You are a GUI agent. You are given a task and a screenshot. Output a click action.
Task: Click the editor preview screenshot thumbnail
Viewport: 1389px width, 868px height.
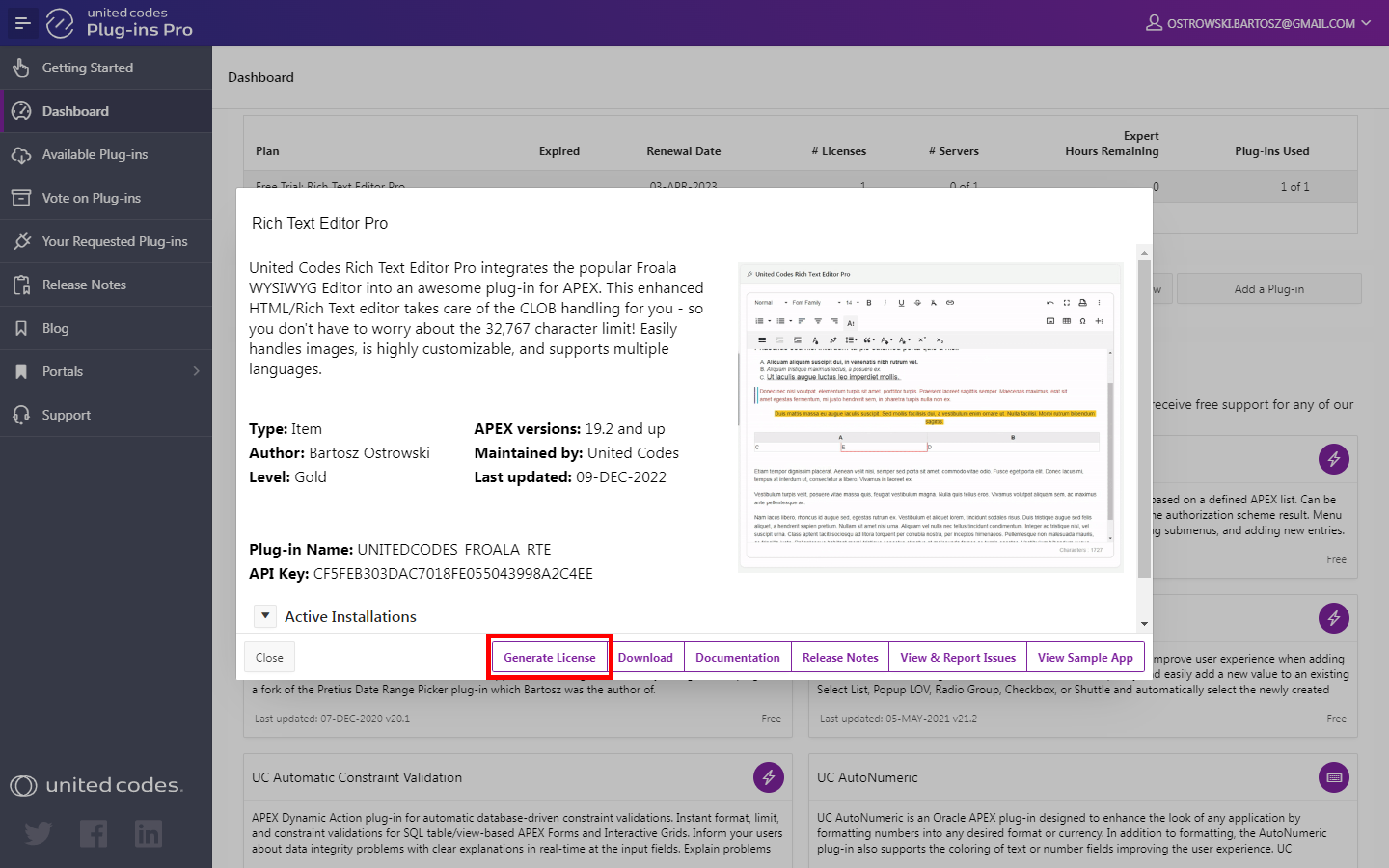coord(931,418)
